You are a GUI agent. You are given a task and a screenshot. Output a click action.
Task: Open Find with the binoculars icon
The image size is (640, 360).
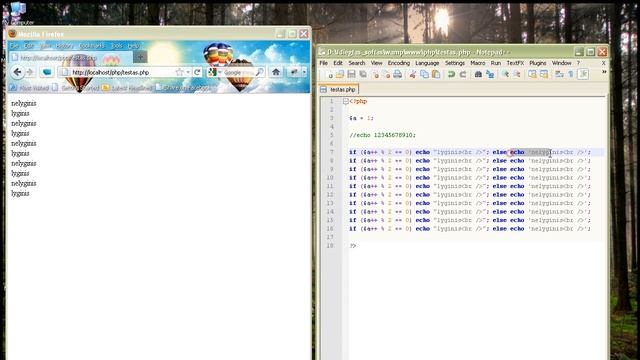478,75
